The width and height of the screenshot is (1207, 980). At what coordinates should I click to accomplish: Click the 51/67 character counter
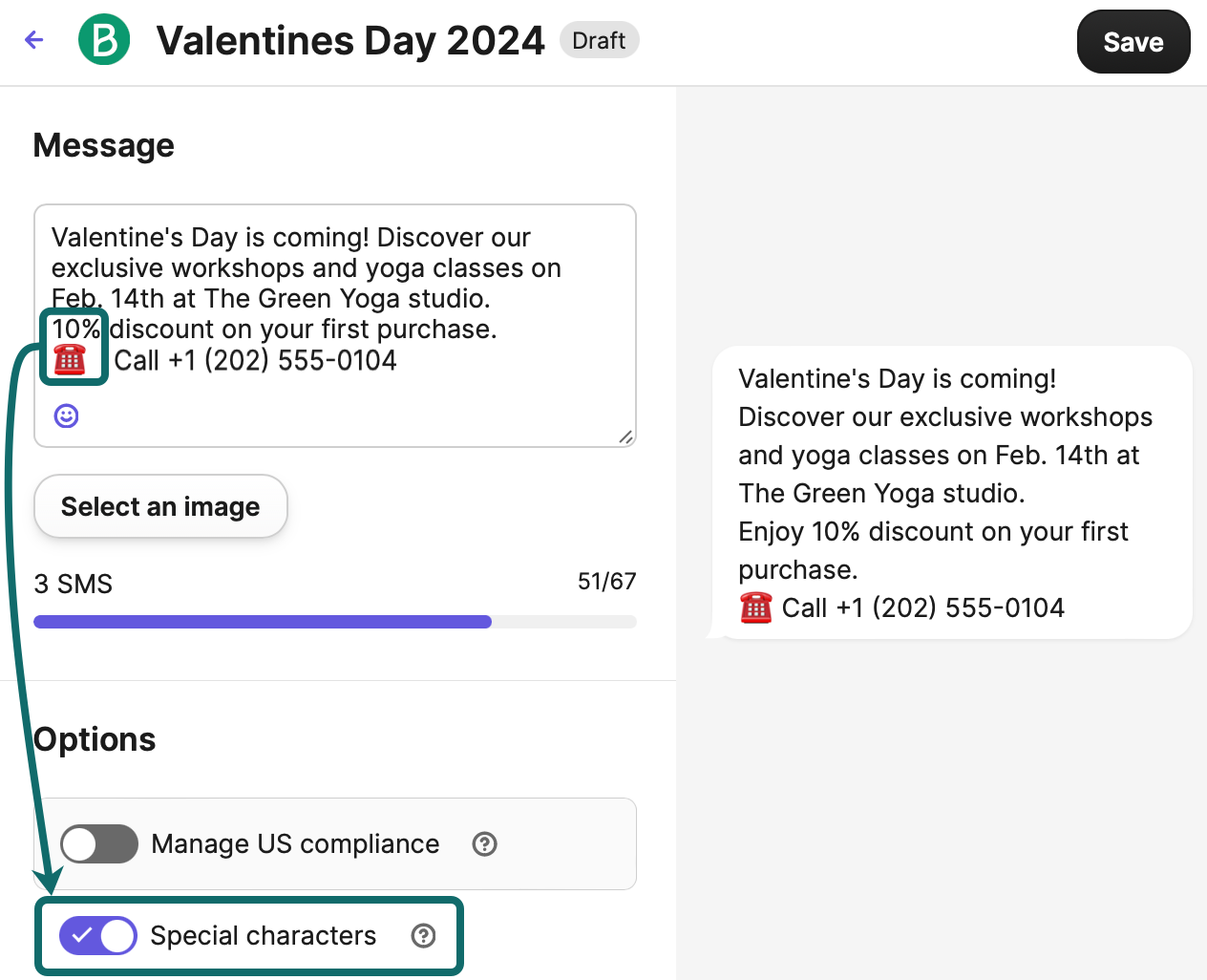point(606,582)
